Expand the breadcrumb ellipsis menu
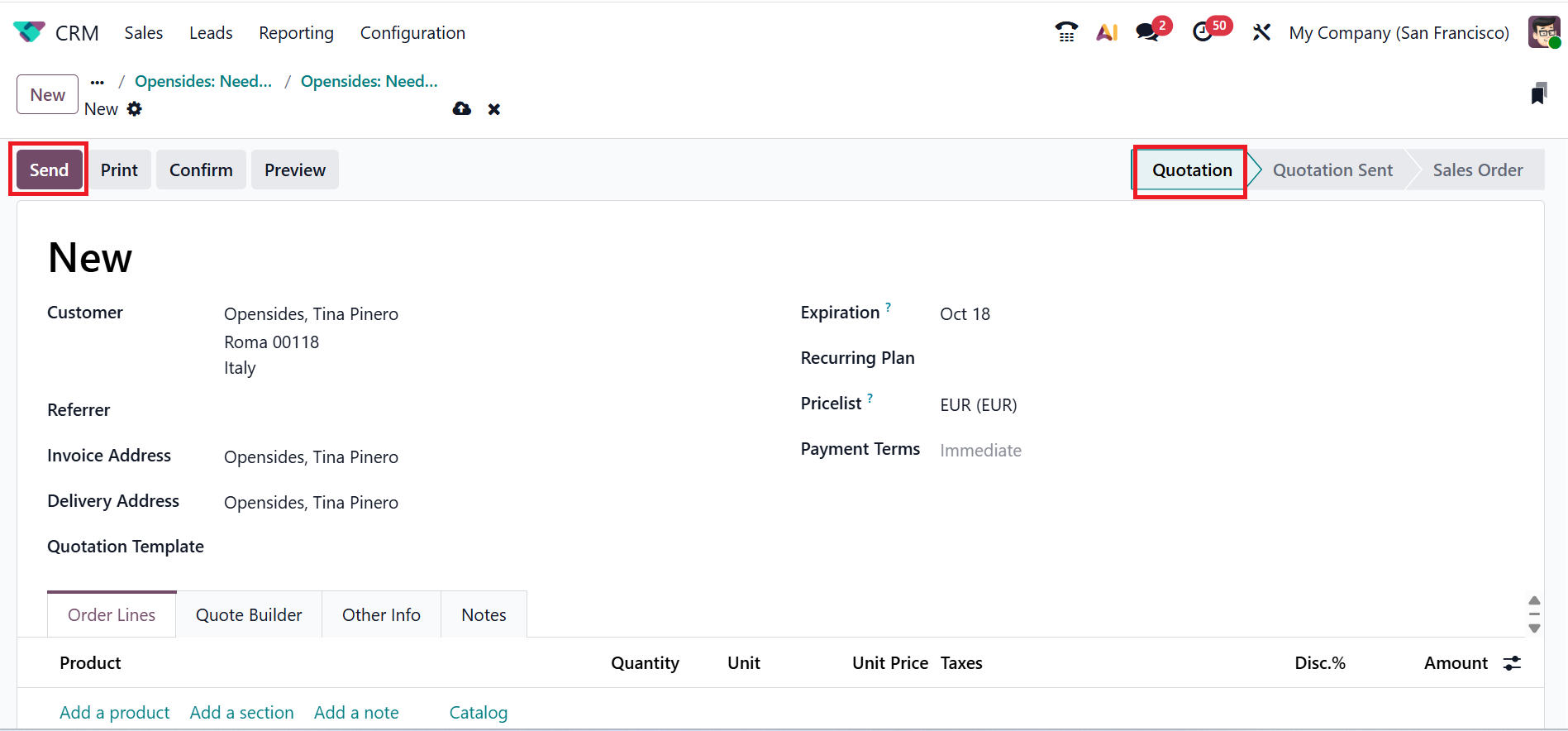This screenshot has height=731, width=1568. coord(98,82)
